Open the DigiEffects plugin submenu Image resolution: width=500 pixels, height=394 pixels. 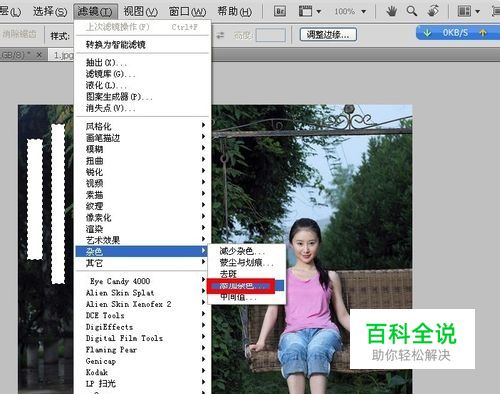143,327
